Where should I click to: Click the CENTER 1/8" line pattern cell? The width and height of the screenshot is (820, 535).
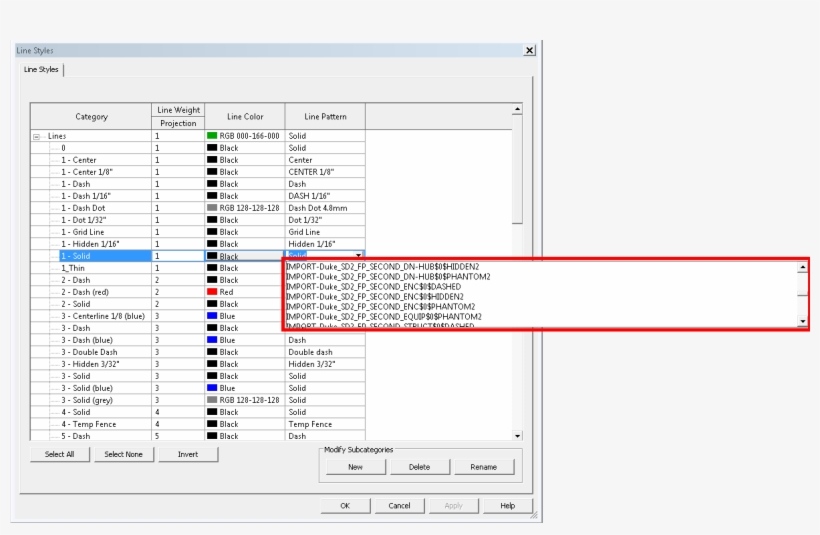click(325, 172)
